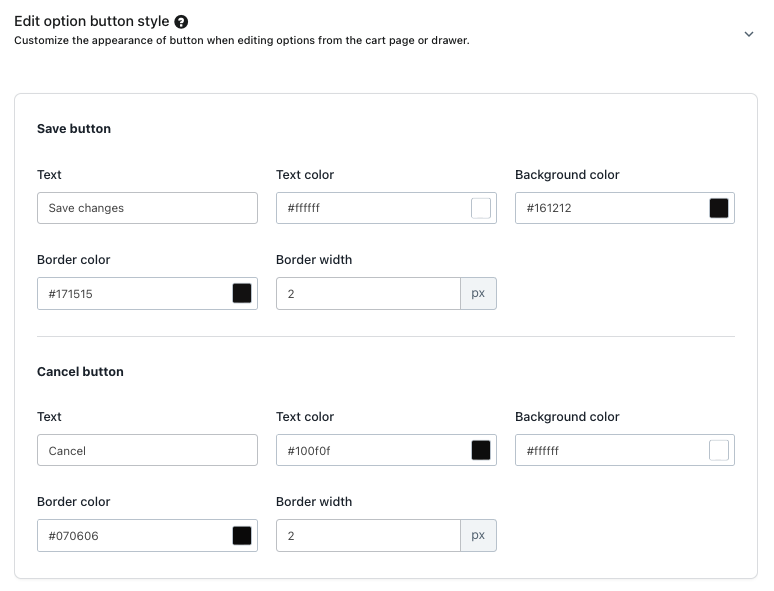Open Cancel button text color swatch
The image size is (774, 591).
pyautogui.click(x=481, y=450)
